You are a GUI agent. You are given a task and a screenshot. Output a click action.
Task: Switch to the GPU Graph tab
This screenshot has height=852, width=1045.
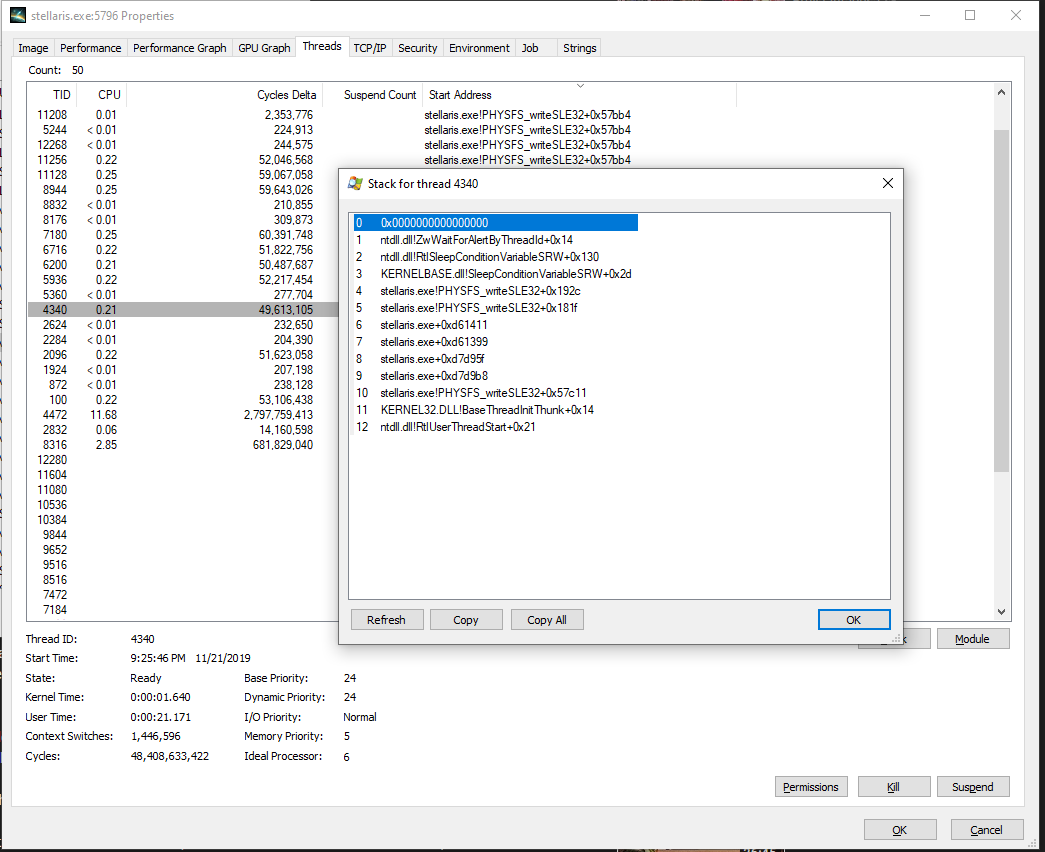(265, 48)
